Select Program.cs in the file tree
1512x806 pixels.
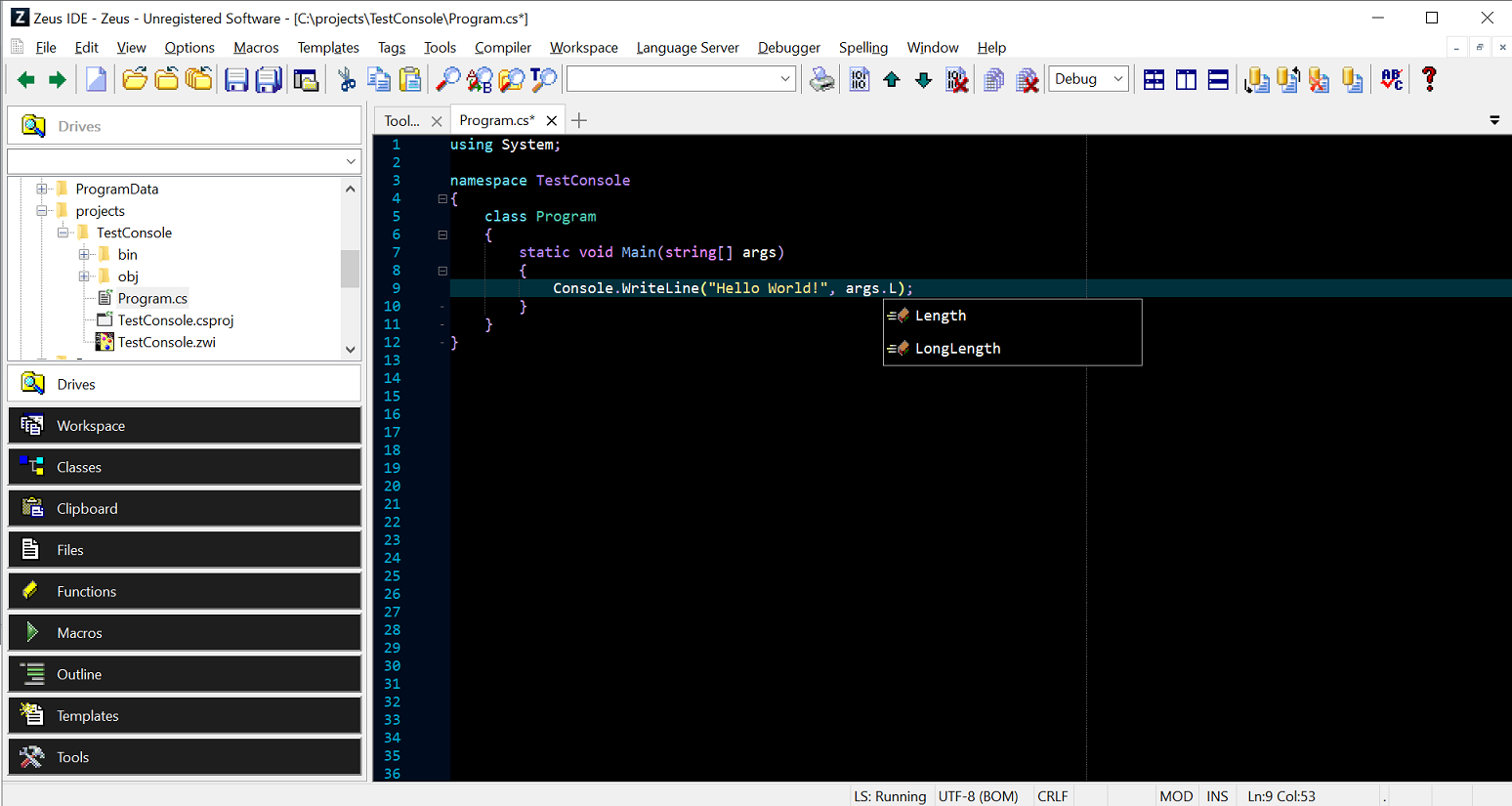[152, 298]
